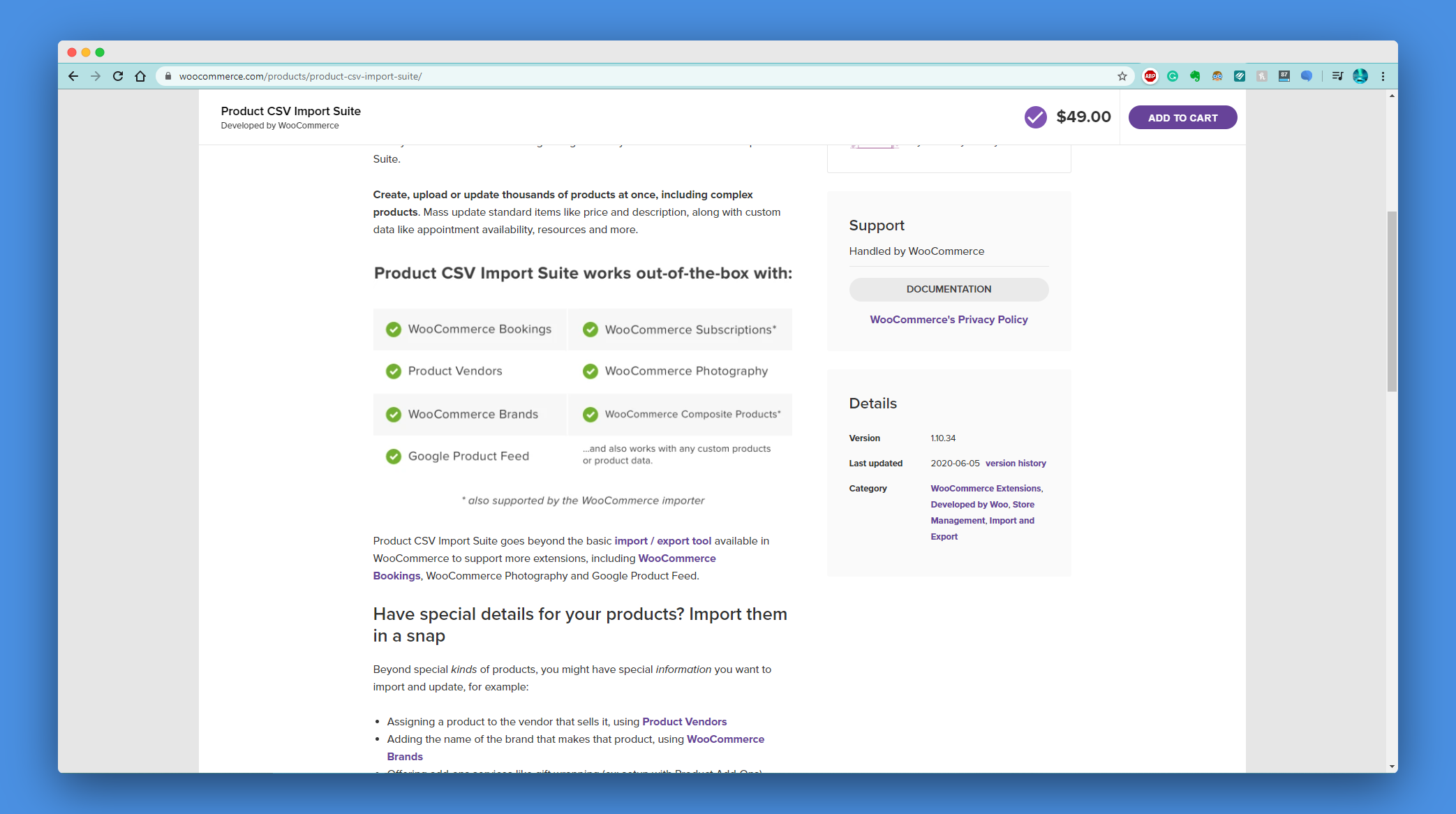Click the green check beside WooCommerce Brands
Screen dimensions: 1456x814
click(x=394, y=415)
